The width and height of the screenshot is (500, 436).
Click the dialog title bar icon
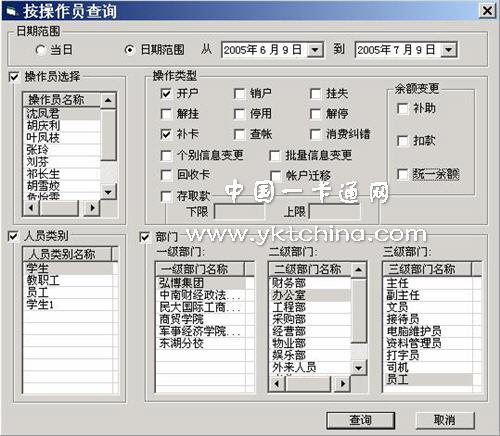[x=11, y=12]
